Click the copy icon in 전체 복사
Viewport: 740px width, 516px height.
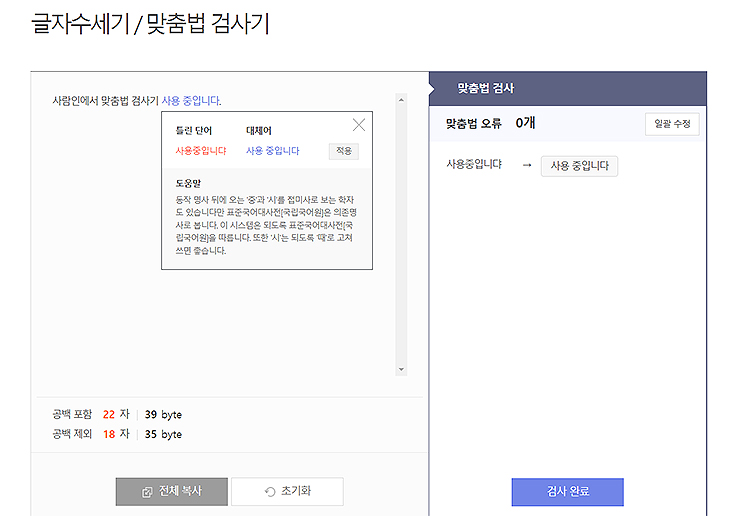tap(147, 492)
